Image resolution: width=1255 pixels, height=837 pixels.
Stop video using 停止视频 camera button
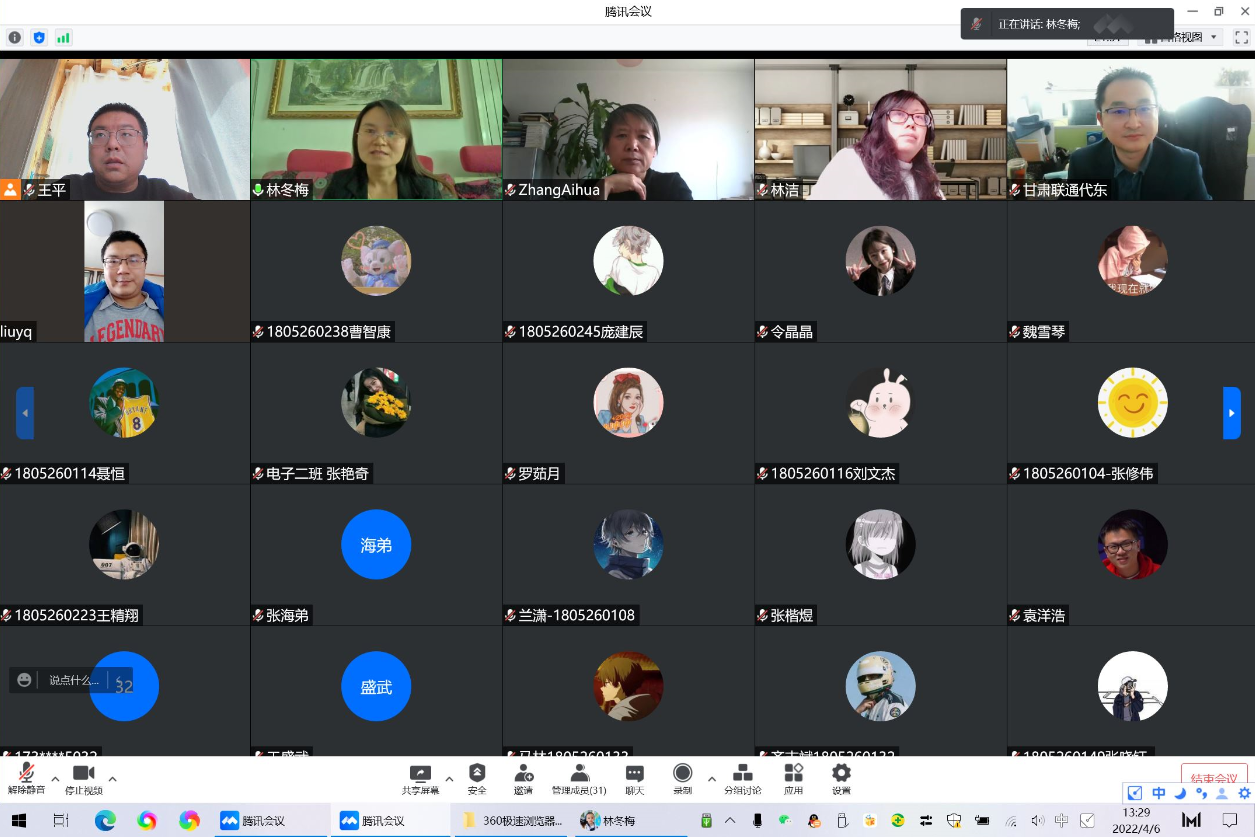(x=84, y=777)
